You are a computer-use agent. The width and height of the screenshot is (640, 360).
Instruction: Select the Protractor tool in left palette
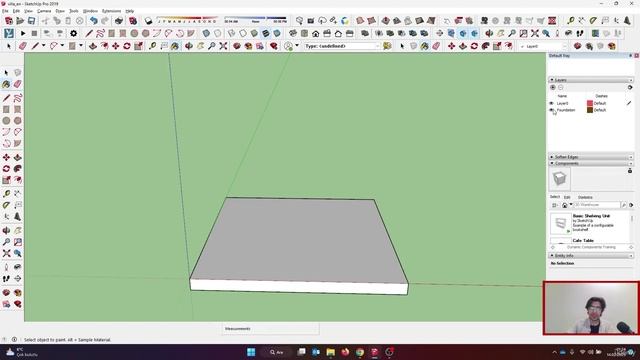[6, 205]
